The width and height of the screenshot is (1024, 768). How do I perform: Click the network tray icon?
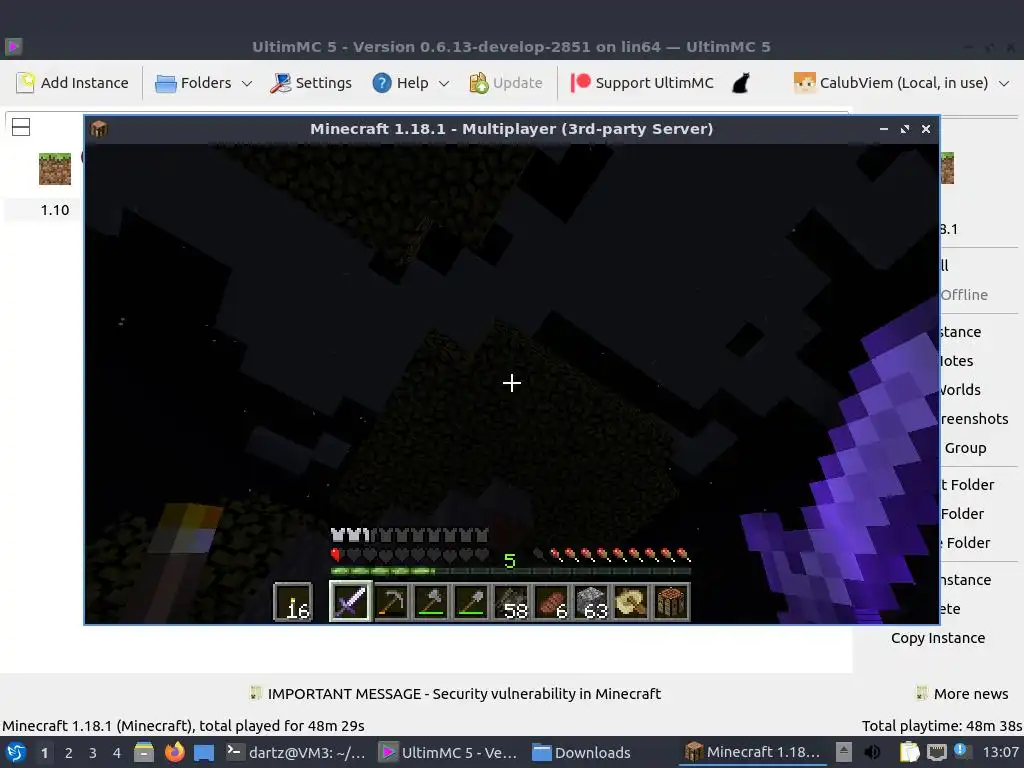click(x=936, y=752)
